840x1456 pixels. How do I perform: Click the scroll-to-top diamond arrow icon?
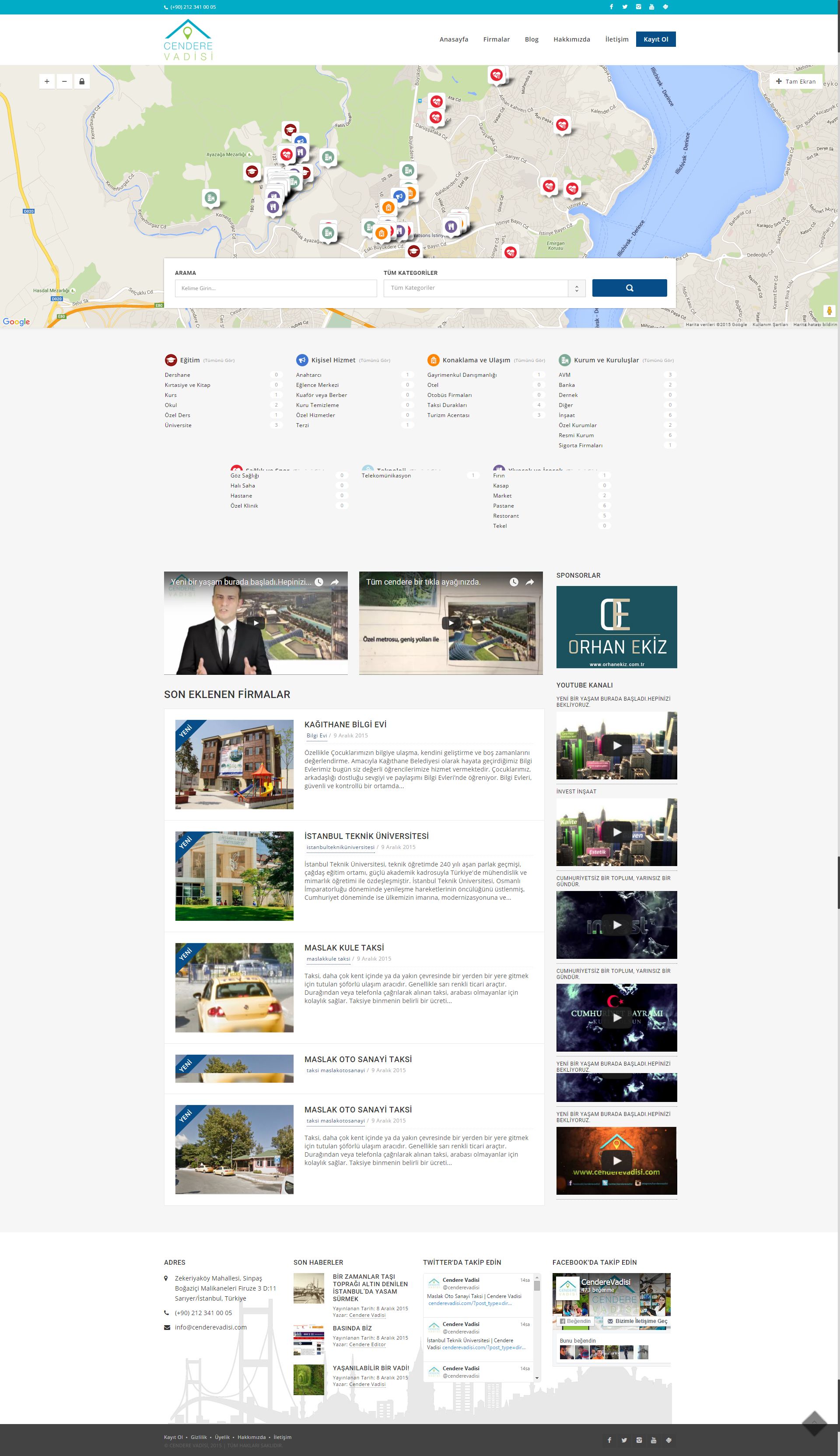814,1423
